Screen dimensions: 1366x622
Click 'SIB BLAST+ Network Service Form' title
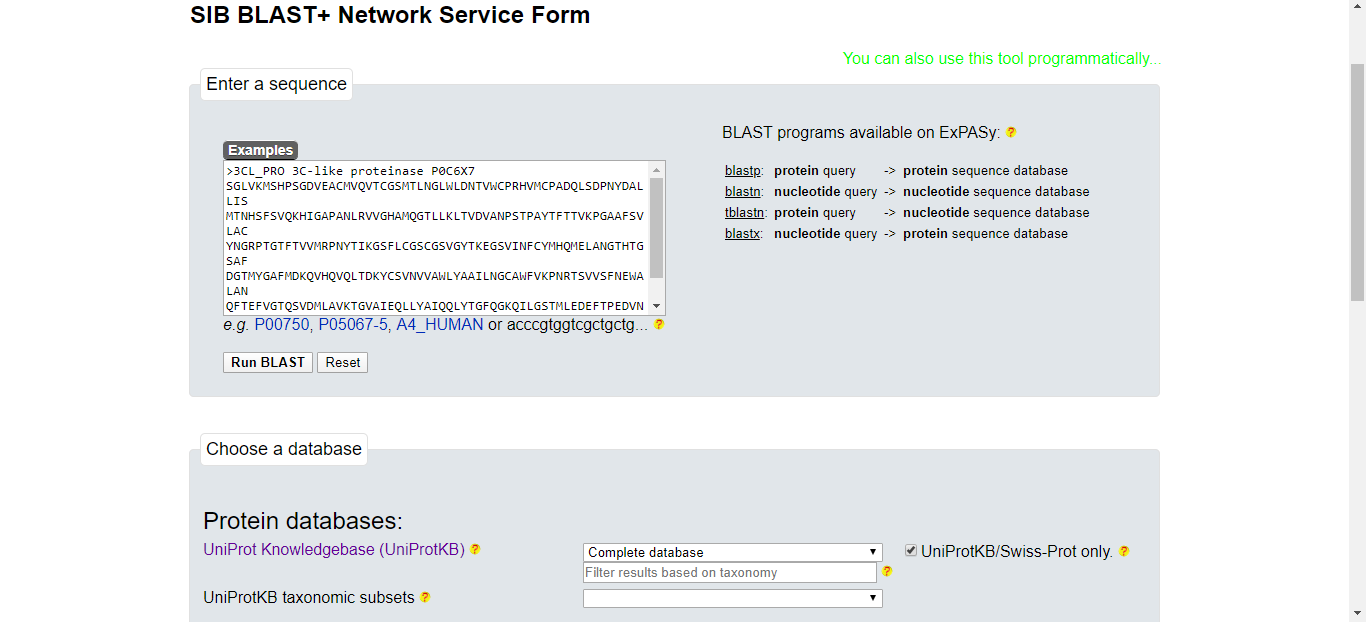coord(390,15)
